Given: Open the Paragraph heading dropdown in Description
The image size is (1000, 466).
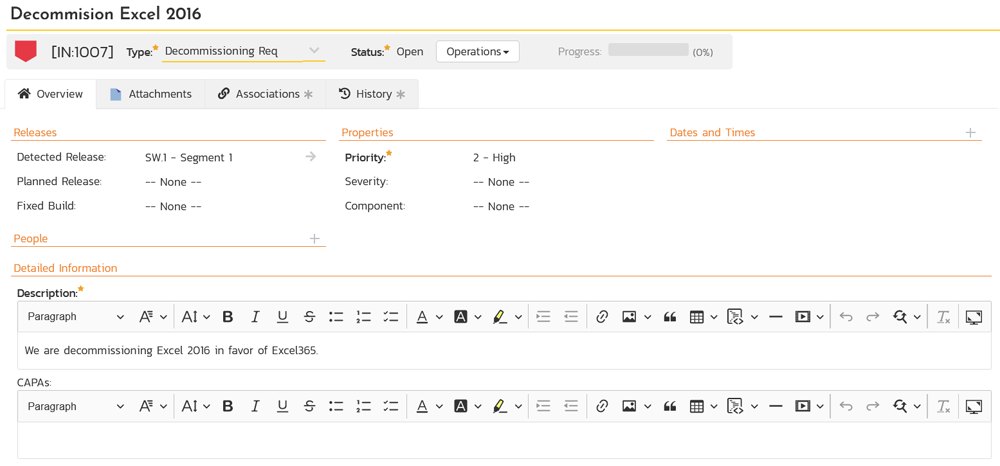Looking at the screenshot, I should [76, 317].
